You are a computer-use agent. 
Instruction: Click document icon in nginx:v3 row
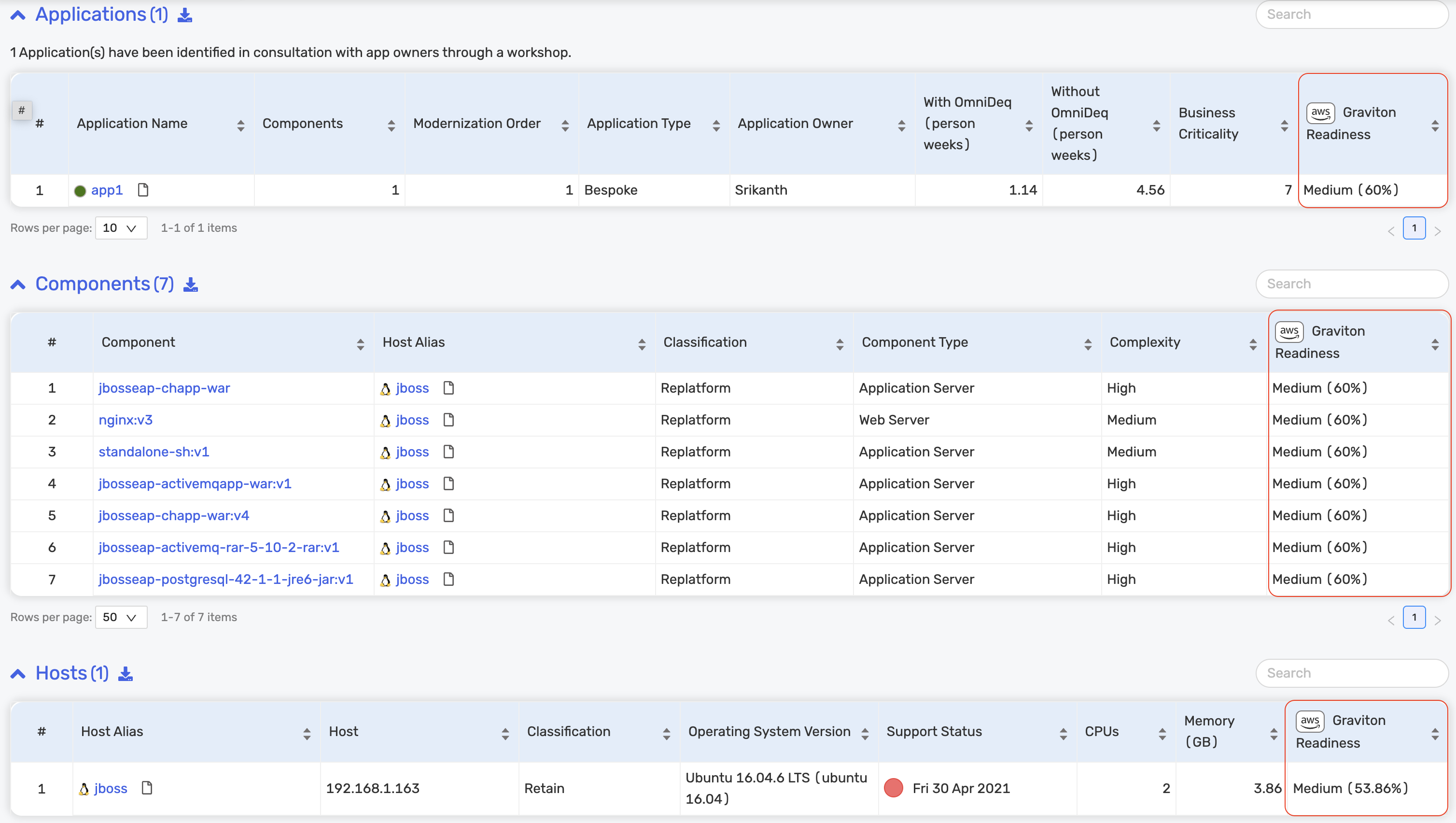449,420
